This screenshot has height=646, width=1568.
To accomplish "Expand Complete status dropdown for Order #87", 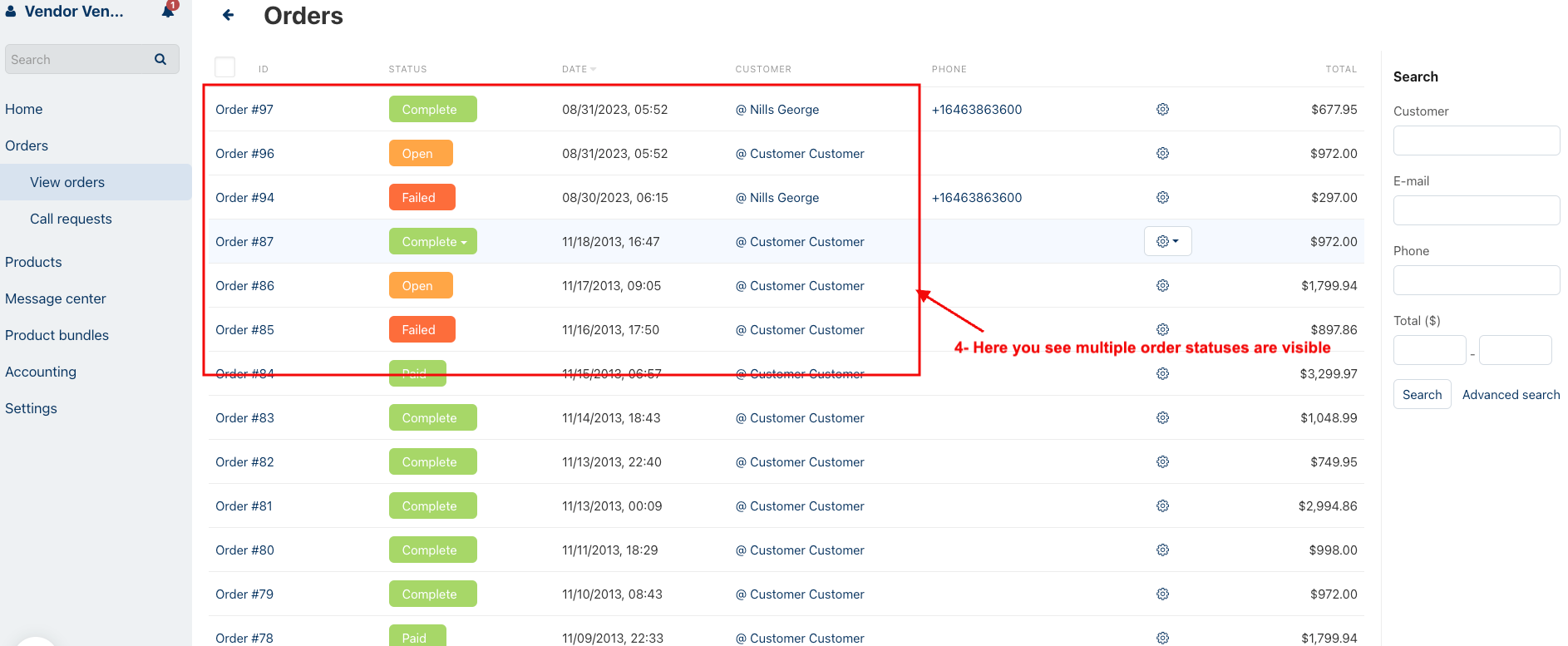I will click(x=433, y=241).
